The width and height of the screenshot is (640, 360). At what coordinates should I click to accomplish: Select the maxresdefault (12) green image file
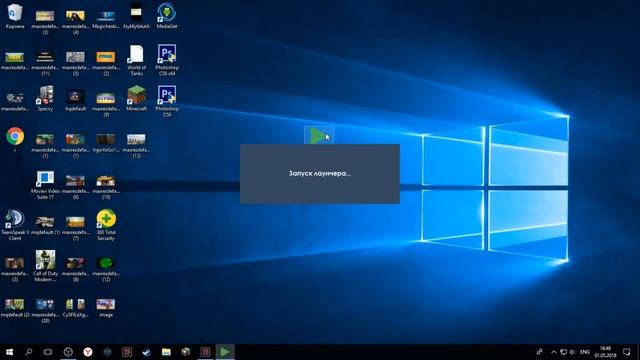106,269
